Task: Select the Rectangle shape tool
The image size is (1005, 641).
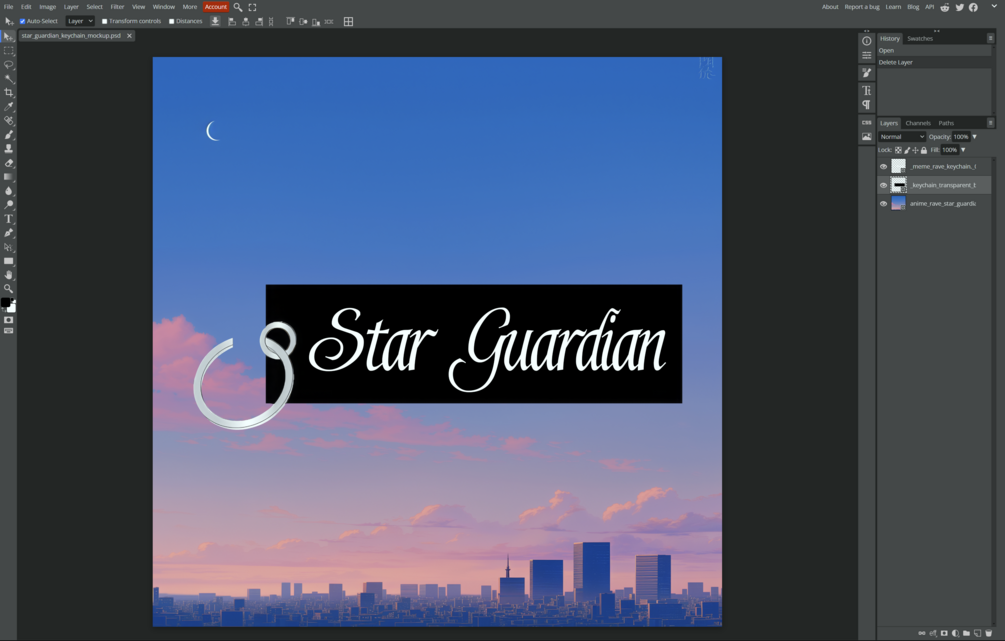Action: click(x=8, y=261)
